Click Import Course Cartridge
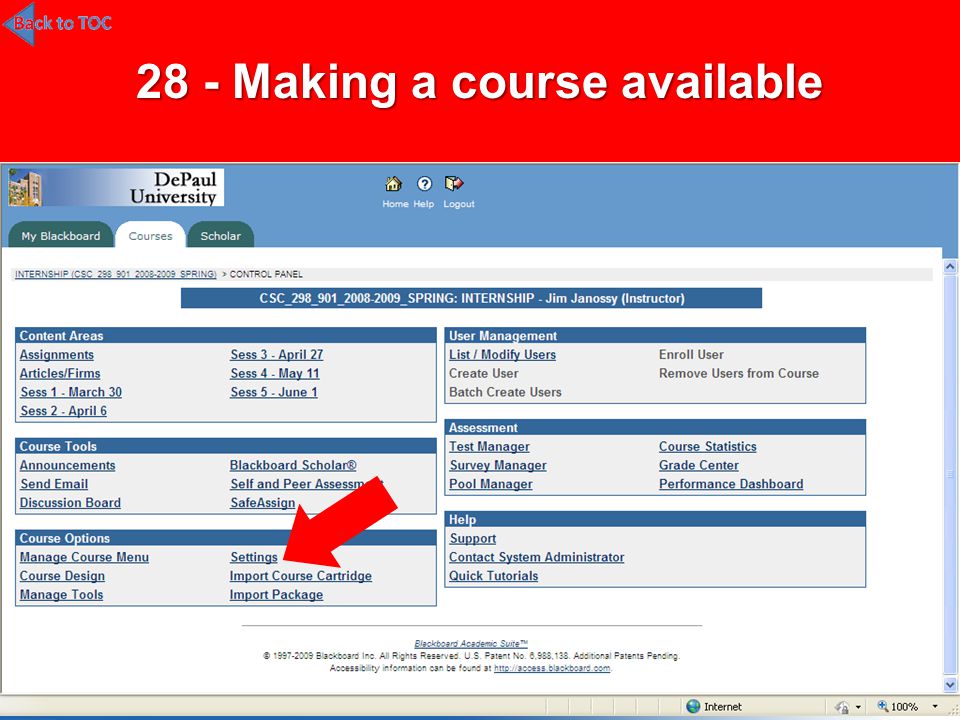This screenshot has width=960, height=720. coord(301,576)
